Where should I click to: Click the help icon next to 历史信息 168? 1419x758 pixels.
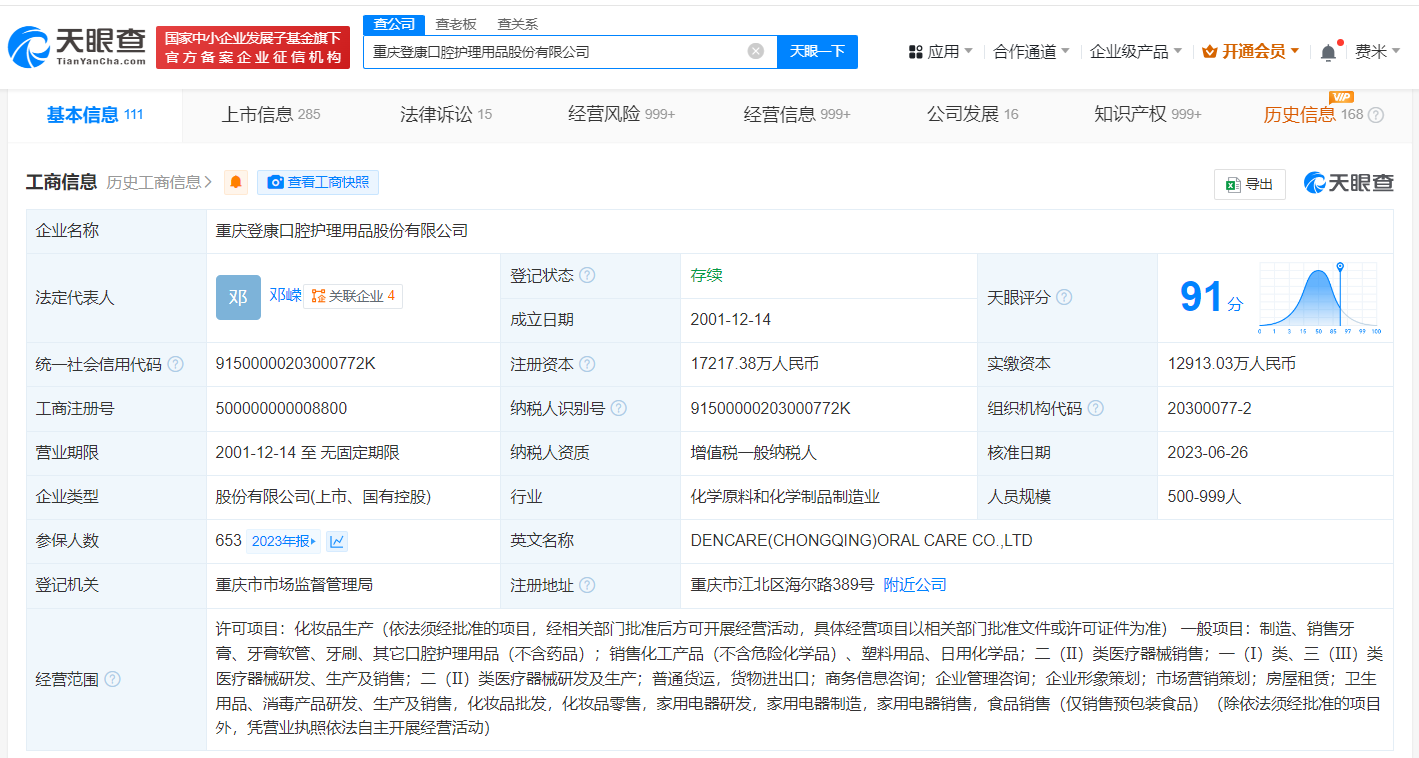click(x=1376, y=115)
